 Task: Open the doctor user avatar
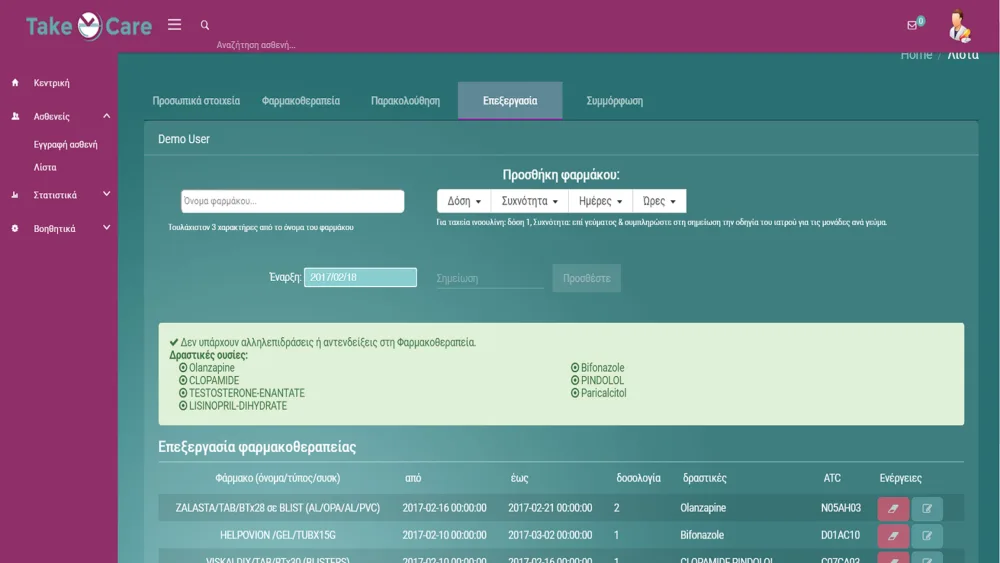(x=958, y=26)
